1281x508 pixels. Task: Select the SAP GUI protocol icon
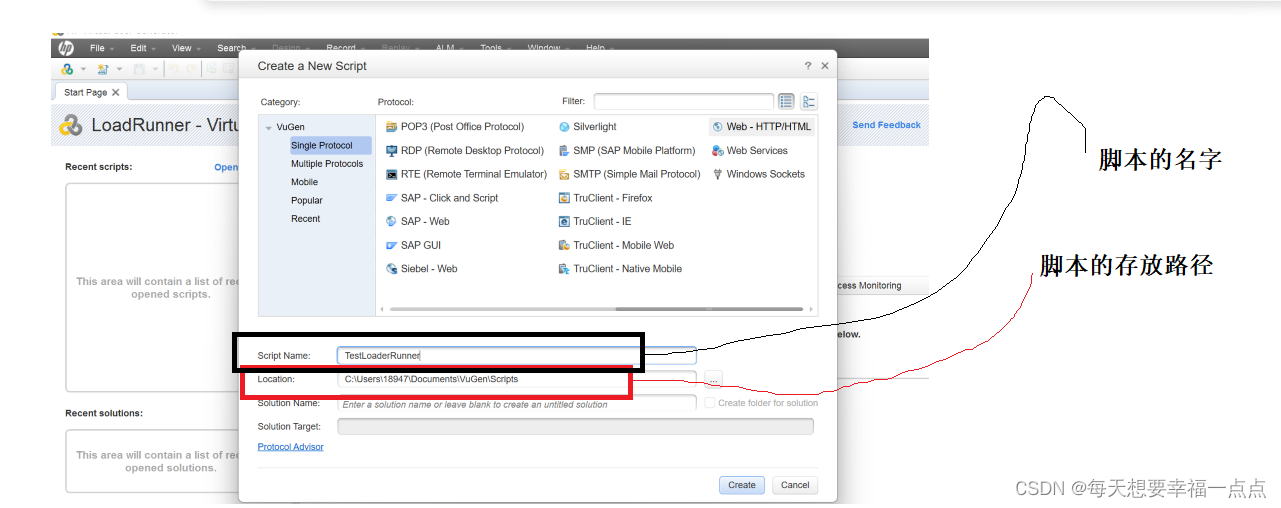point(392,245)
